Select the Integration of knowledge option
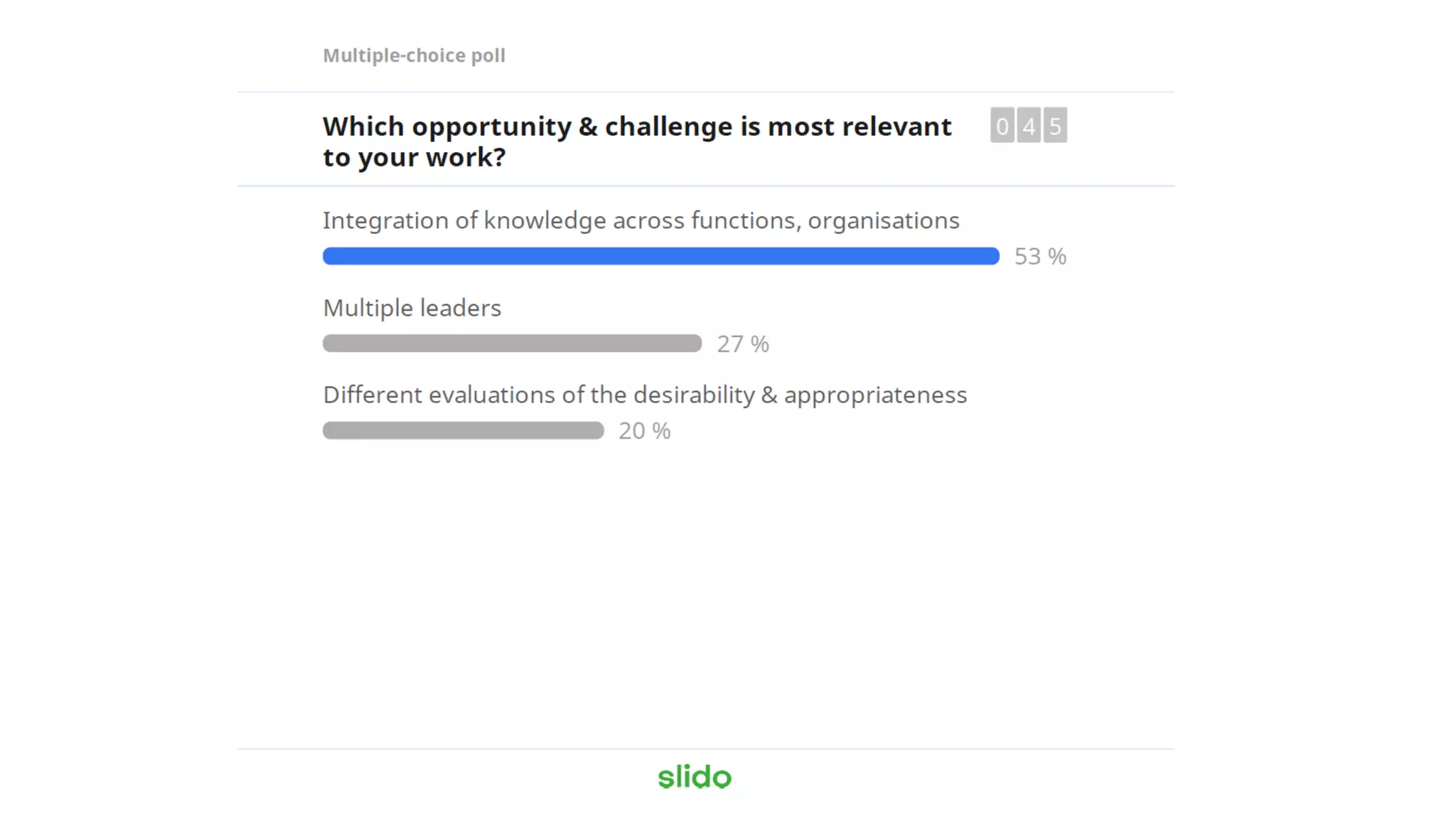Viewport: 1456px width, 819px height. coord(641,221)
